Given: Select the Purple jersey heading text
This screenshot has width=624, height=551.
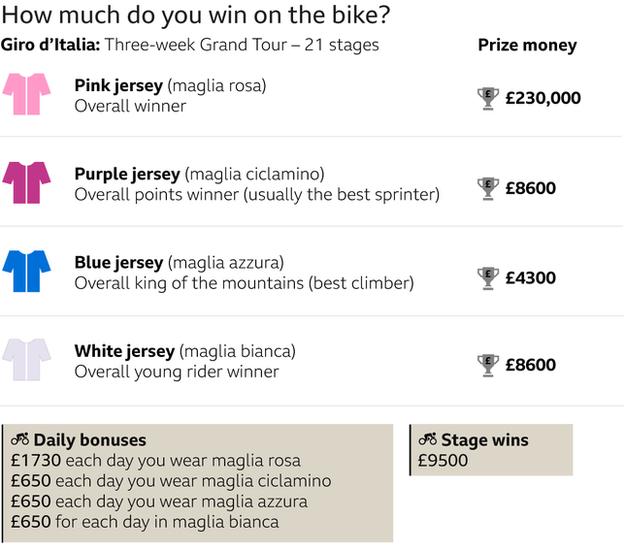Looking at the screenshot, I should pyautogui.click(x=127, y=174).
